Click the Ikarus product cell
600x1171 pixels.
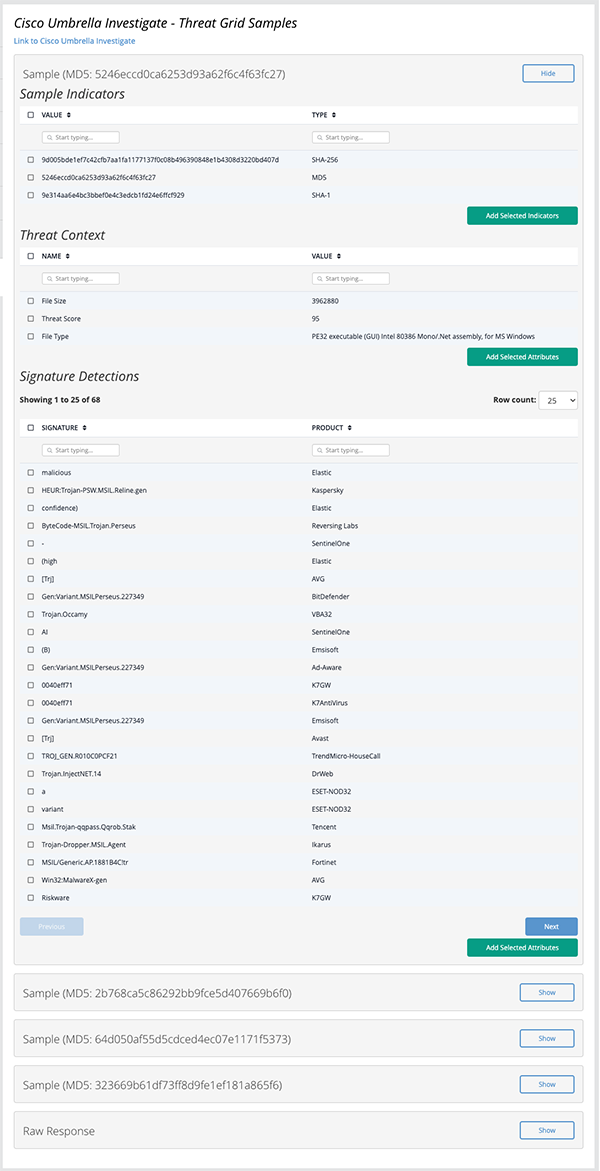(x=322, y=845)
